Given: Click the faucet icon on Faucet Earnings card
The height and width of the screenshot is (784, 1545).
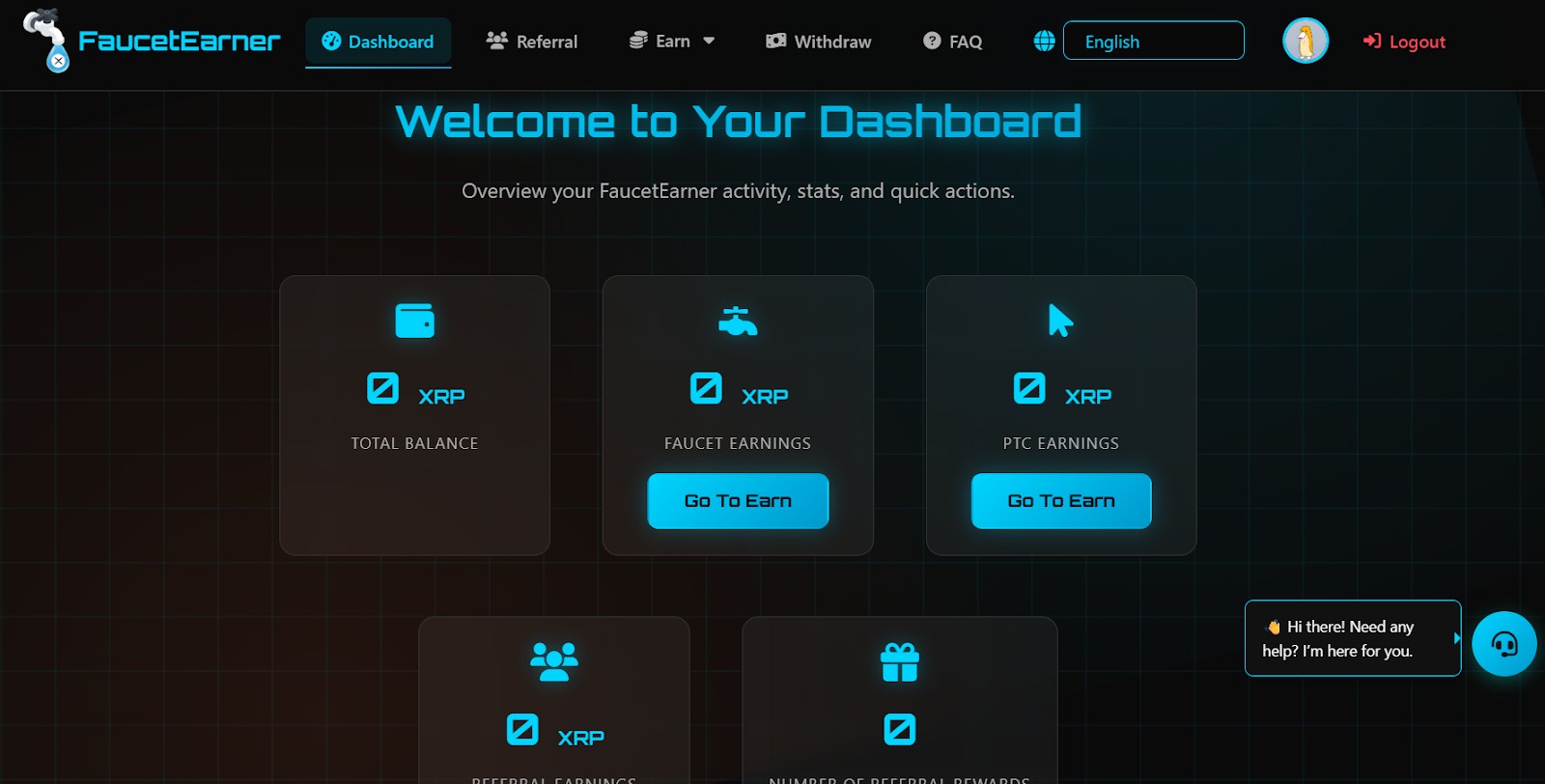Looking at the screenshot, I should click(738, 321).
